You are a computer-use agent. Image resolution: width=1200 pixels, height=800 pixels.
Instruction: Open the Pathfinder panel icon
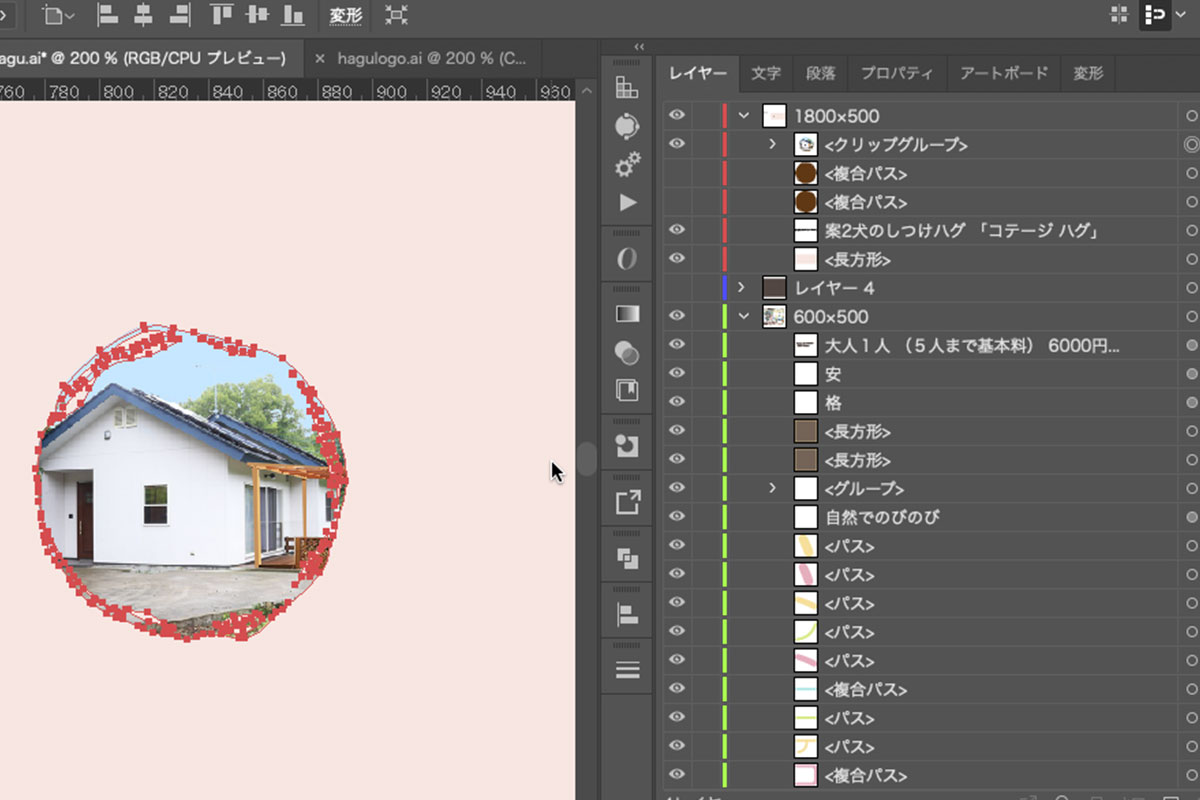[x=627, y=558]
